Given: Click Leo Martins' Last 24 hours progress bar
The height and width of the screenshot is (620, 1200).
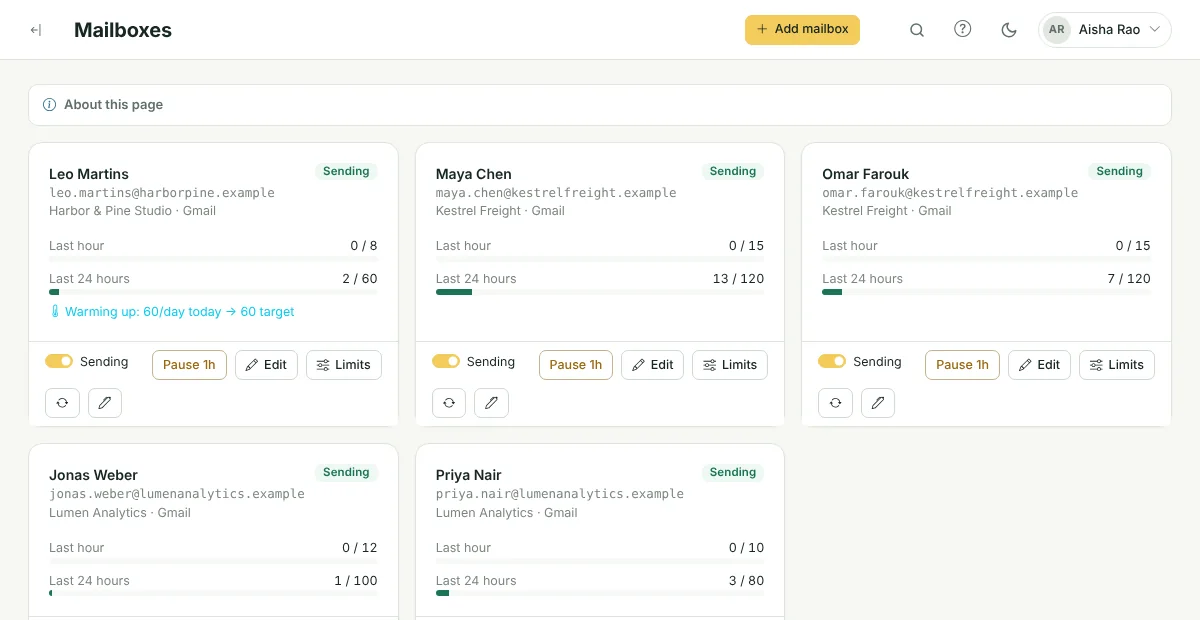Looking at the screenshot, I should coord(213,292).
